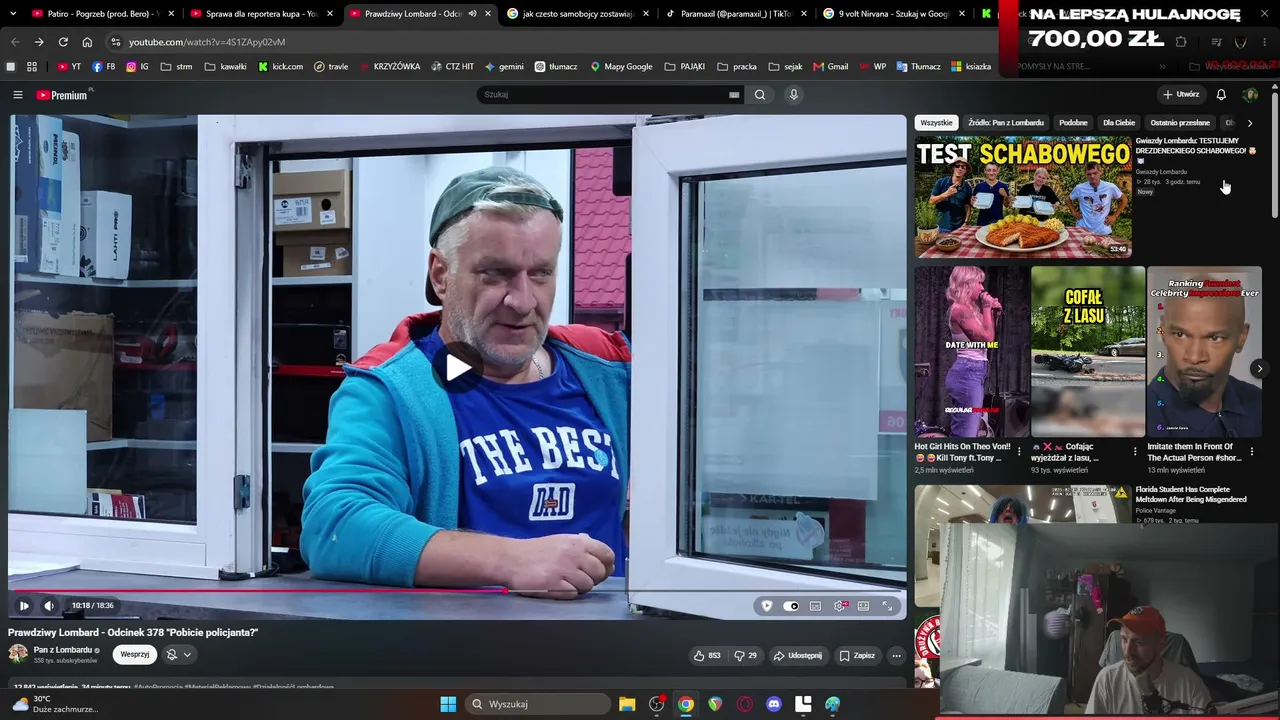Open options for Cofając wyjeżdżał short
Screen dimensions: 1280x720
click(x=1135, y=451)
